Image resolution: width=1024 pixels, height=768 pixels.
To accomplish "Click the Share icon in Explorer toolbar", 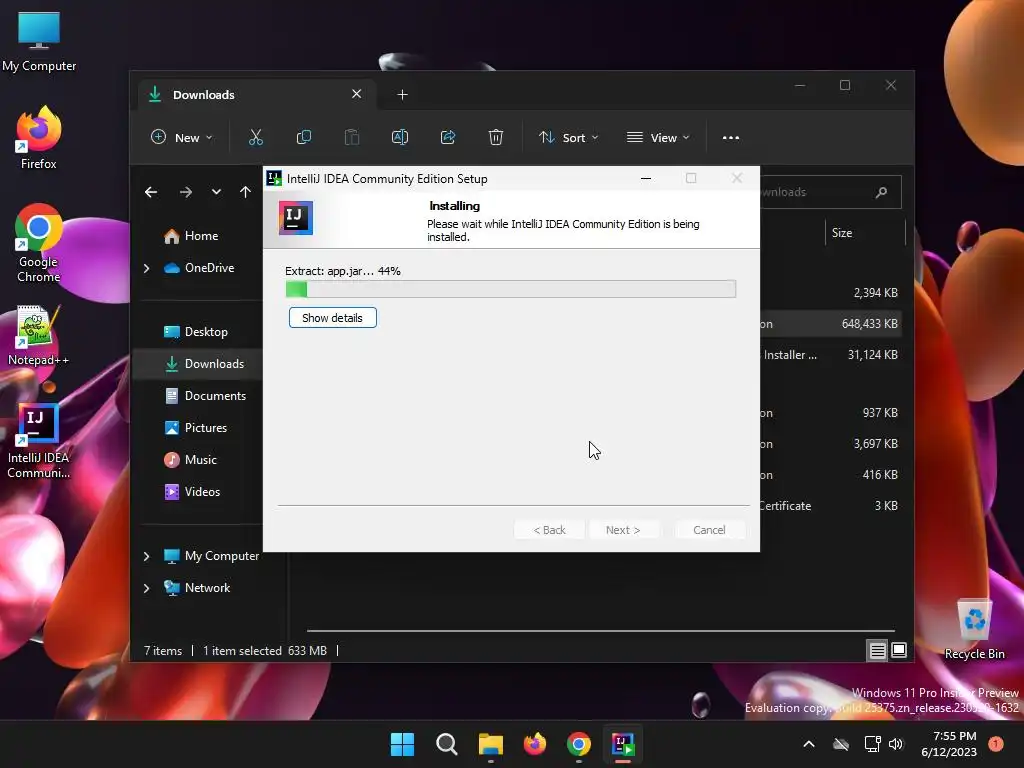I will click(448, 137).
